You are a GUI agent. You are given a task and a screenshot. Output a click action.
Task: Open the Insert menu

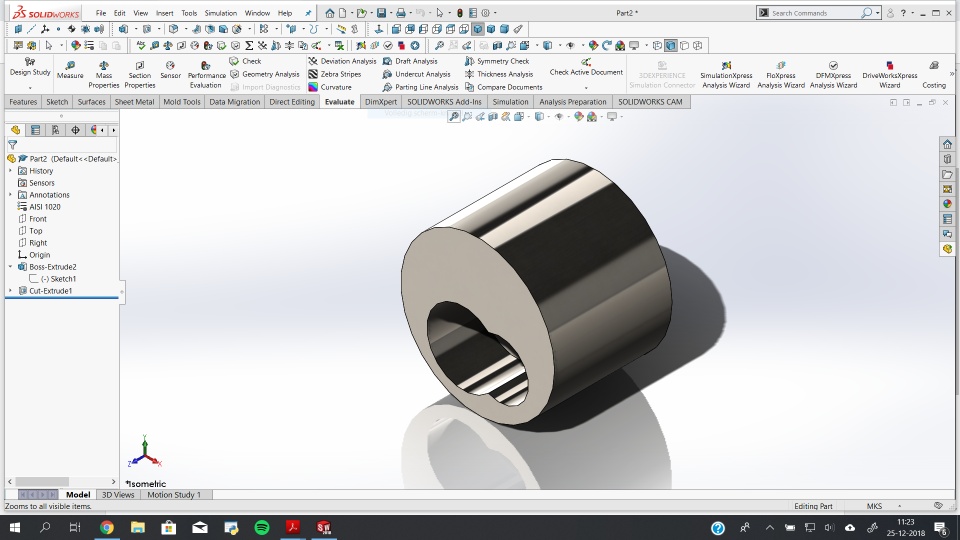click(164, 13)
